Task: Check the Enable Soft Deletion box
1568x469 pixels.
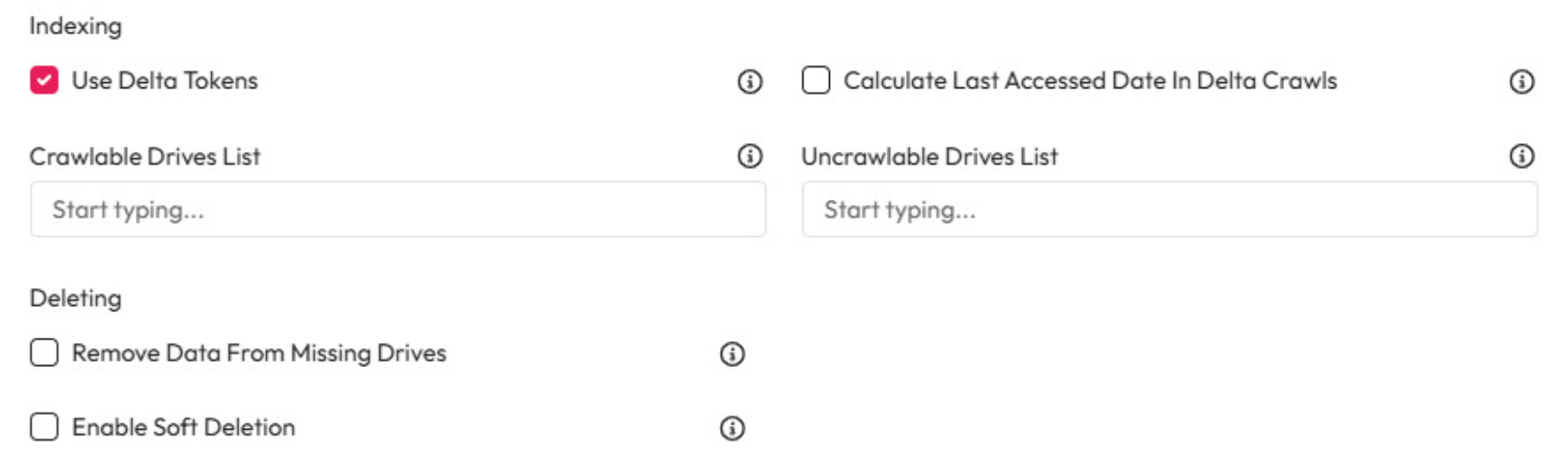Action: click(x=44, y=427)
